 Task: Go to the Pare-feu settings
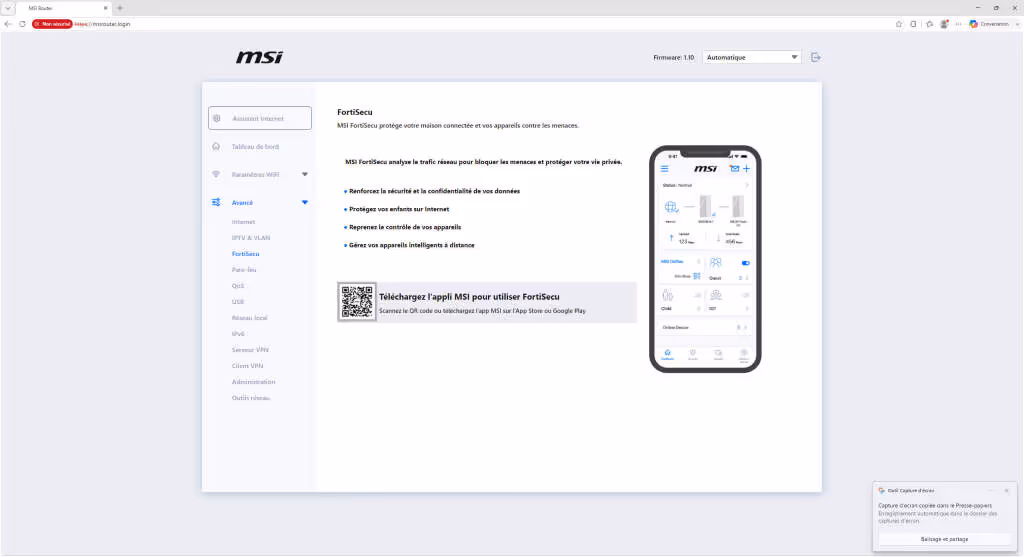[x=244, y=270]
